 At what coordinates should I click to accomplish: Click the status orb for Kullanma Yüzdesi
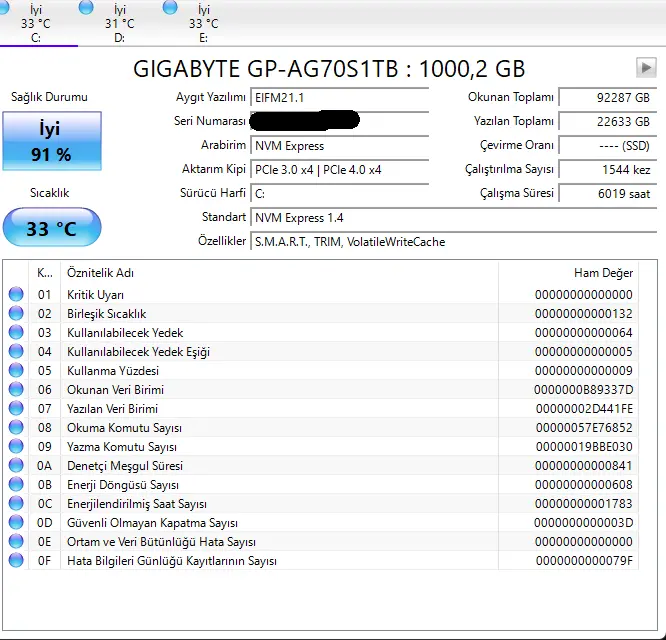click(16, 370)
